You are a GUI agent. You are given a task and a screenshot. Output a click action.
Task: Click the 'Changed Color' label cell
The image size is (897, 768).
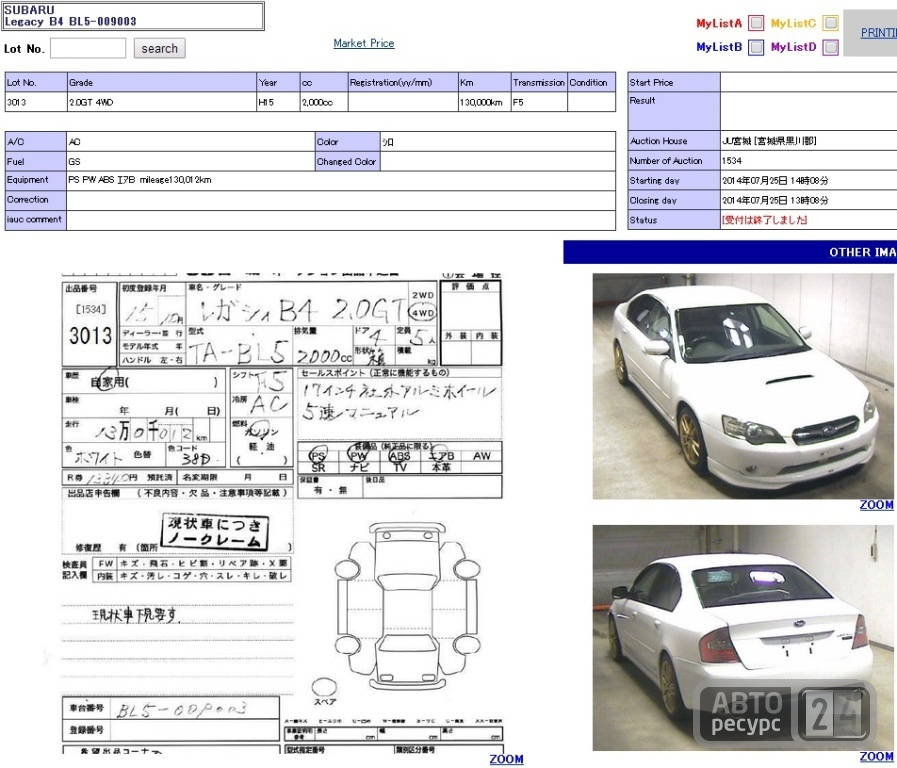coord(347,161)
